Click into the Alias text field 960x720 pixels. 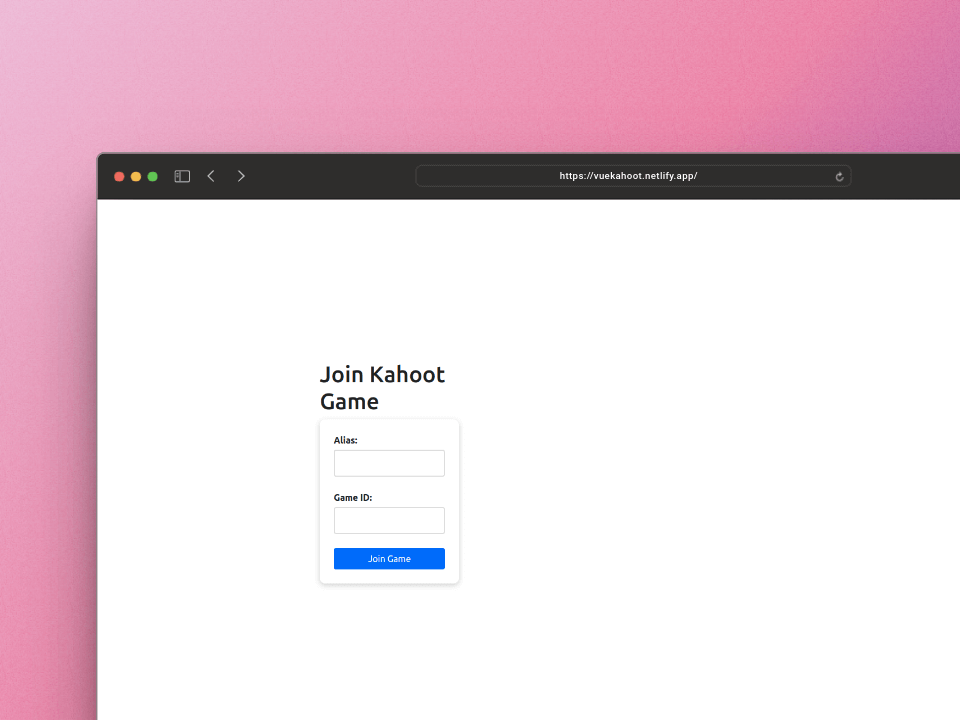pyautogui.click(x=389, y=463)
